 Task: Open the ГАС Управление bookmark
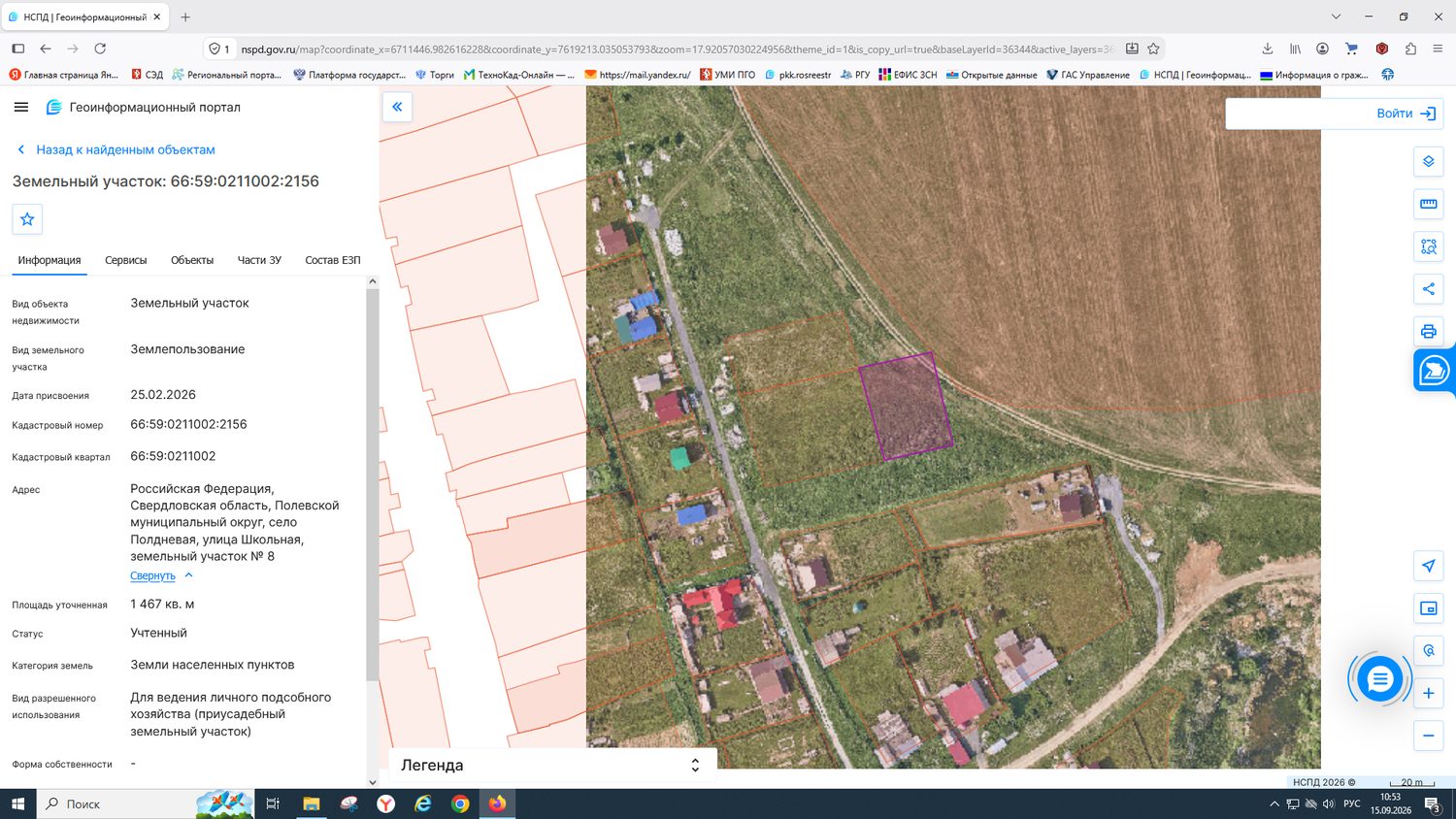[1088, 75]
